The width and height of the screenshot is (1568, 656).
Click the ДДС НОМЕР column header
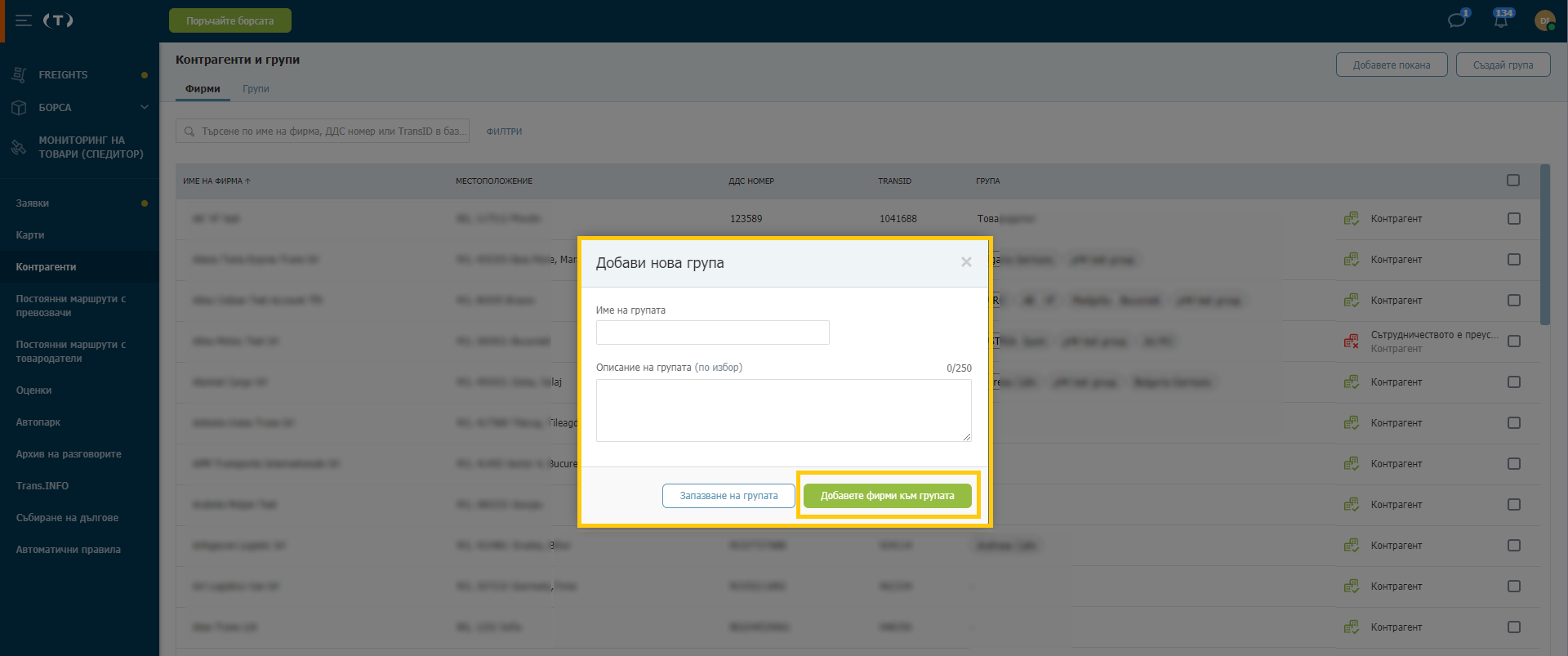[x=751, y=181]
